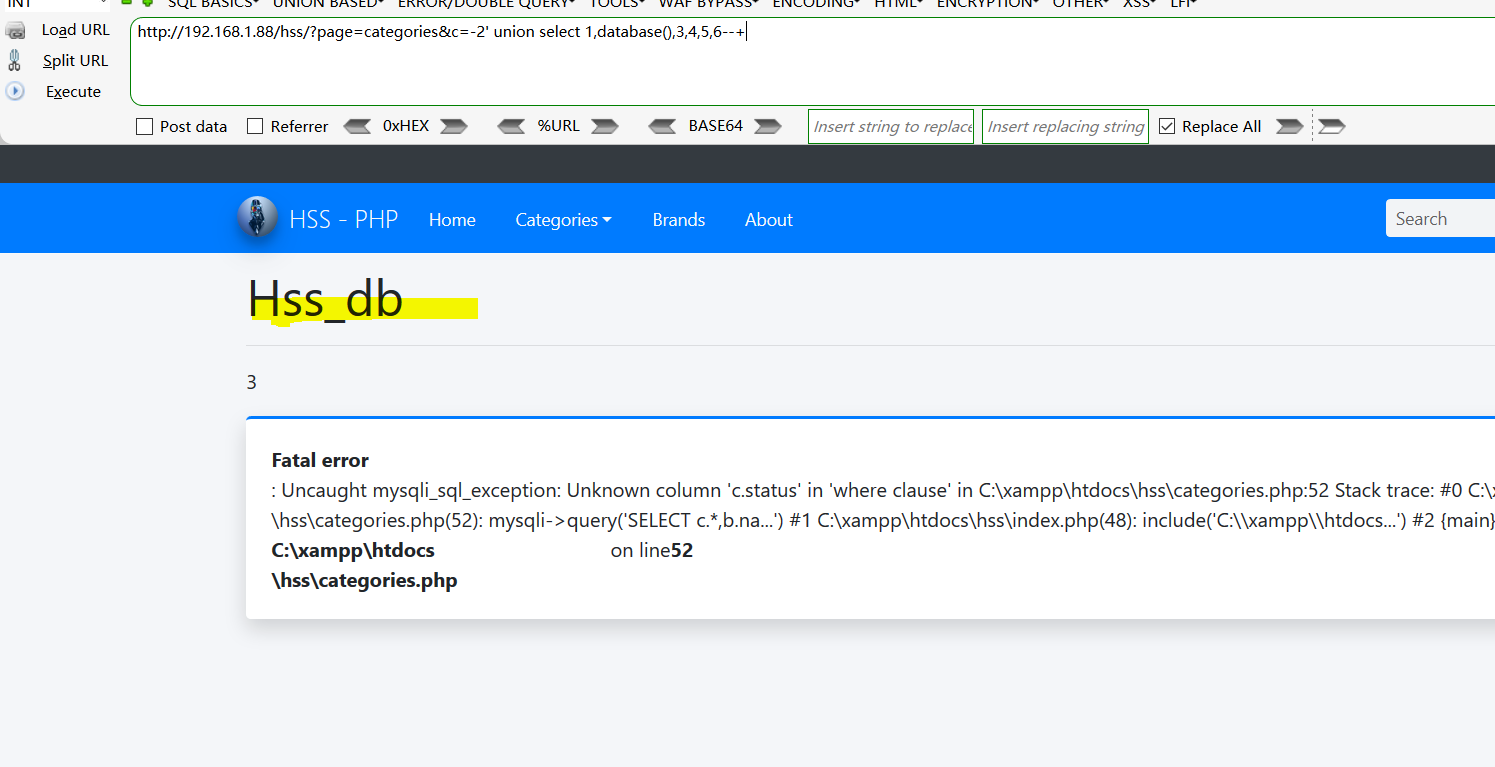Click the 'Insert string to replace' field

tap(891, 126)
